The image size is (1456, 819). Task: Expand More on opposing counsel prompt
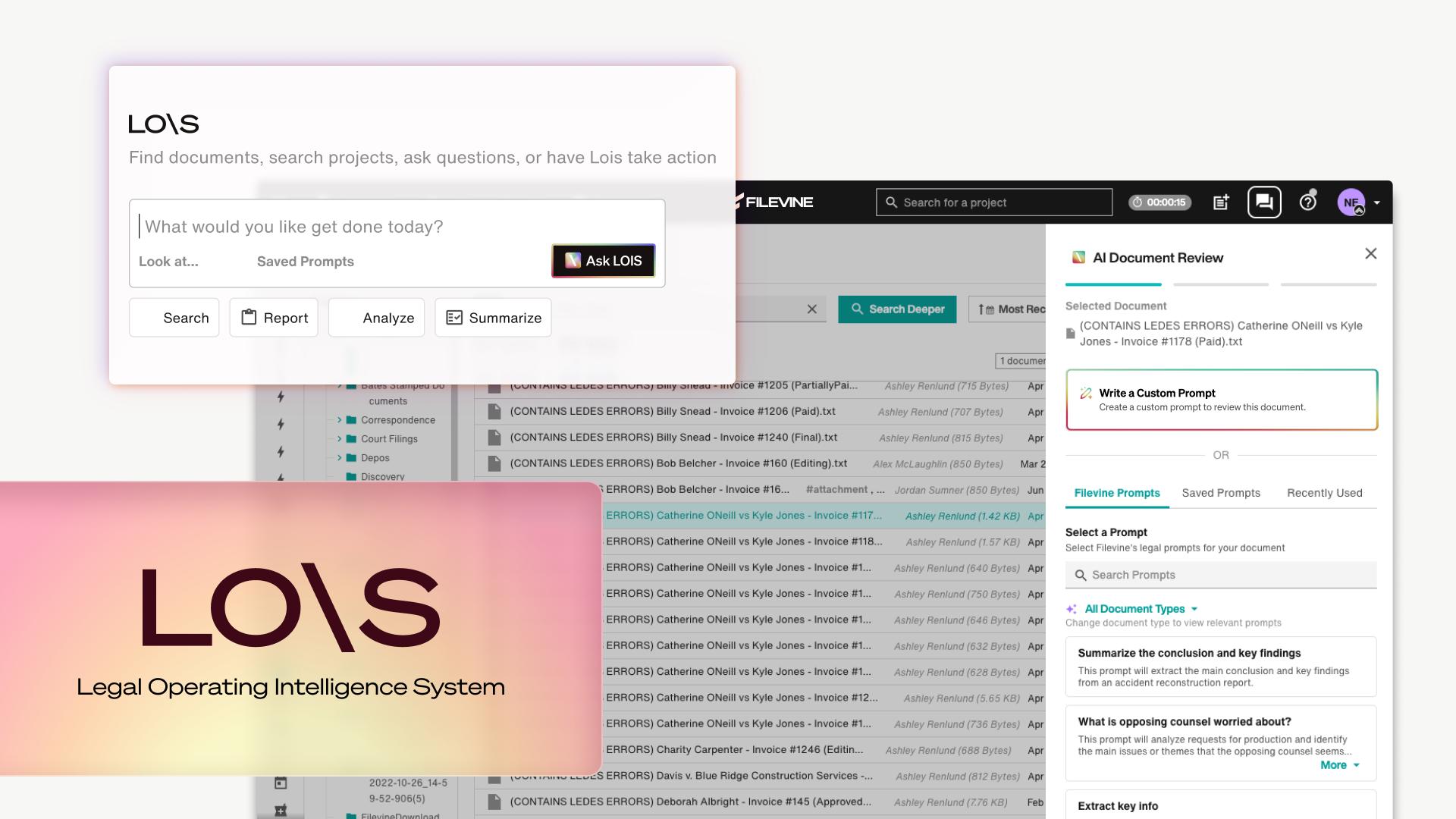1339,765
